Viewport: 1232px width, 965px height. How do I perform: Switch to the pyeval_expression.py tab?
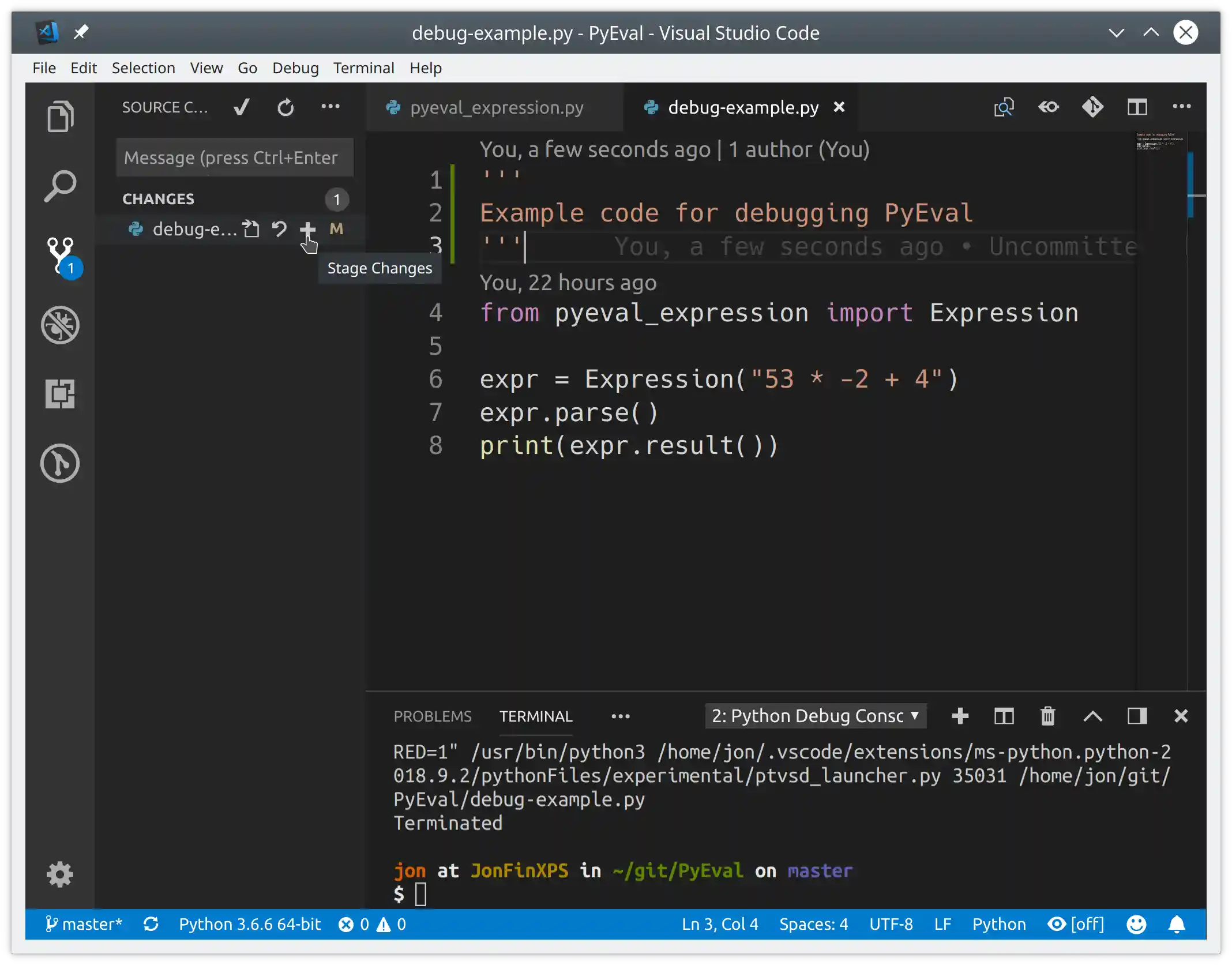pyautogui.click(x=496, y=107)
